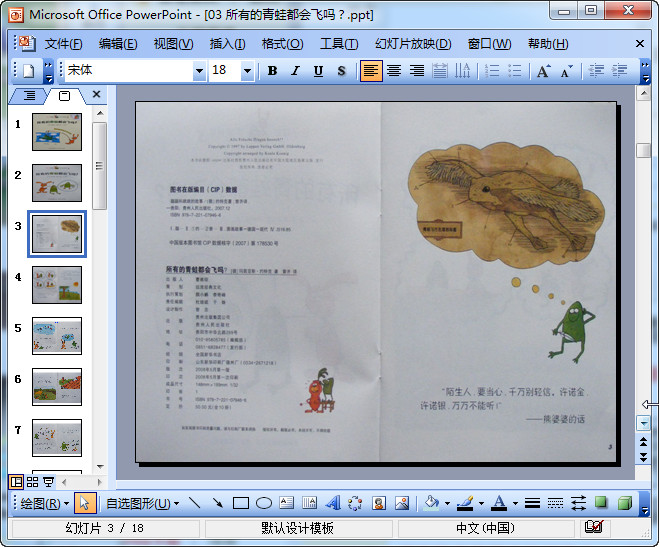Toggle Italic formatting
The image size is (659, 547).
coord(295,71)
